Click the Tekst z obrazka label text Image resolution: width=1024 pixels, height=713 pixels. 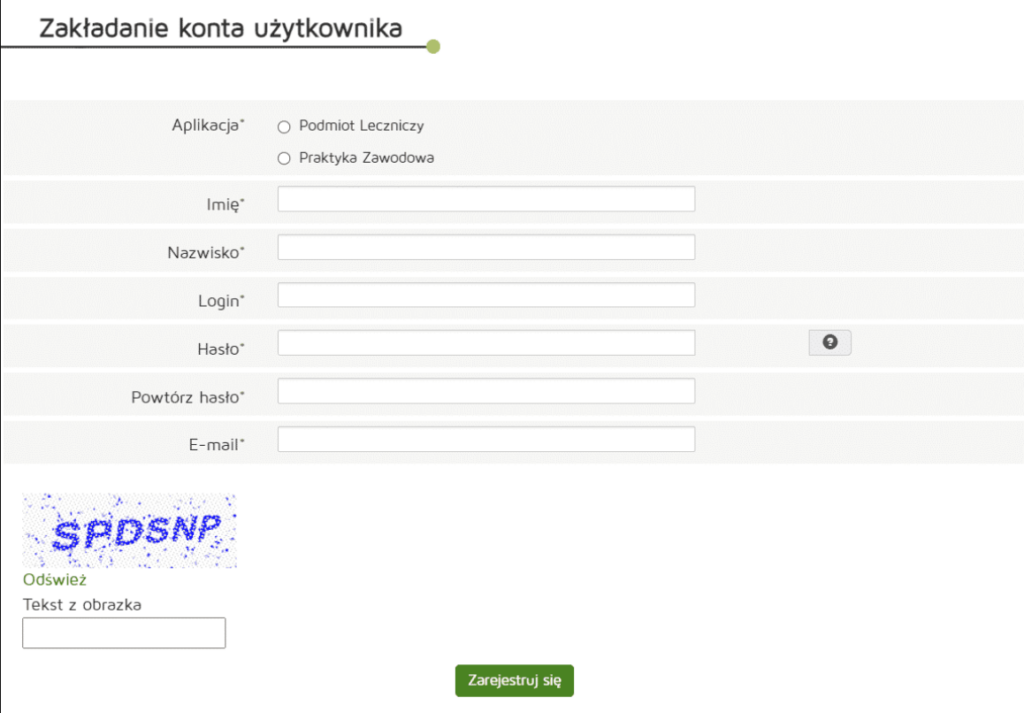point(82,604)
